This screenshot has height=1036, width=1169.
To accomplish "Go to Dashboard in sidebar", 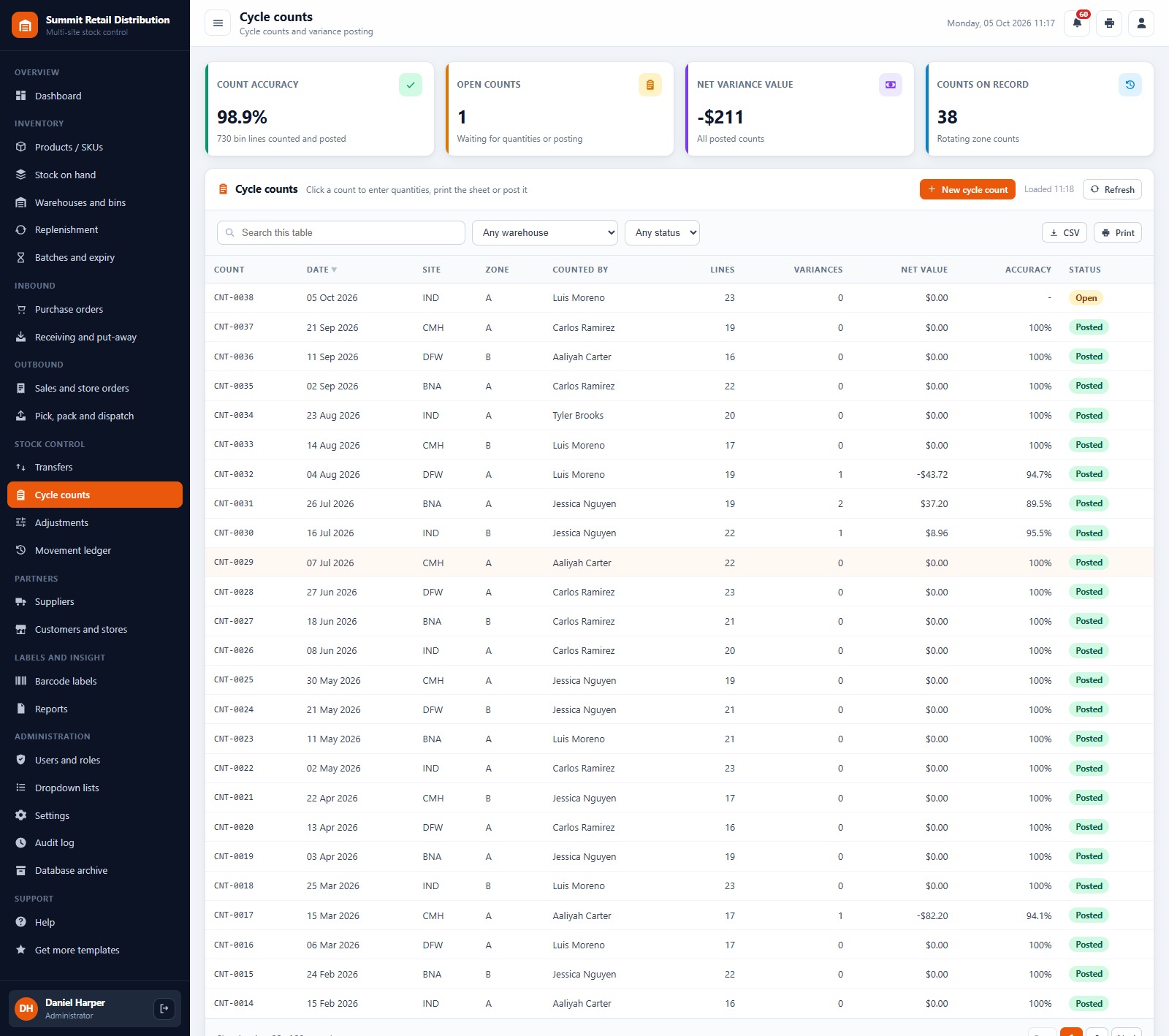I will click(x=95, y=96).
